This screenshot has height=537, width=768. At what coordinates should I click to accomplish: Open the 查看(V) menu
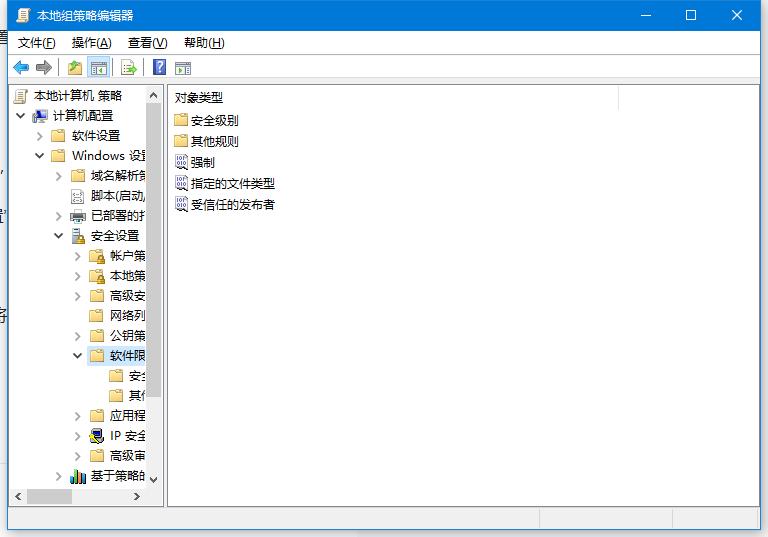tap(147, 43)
